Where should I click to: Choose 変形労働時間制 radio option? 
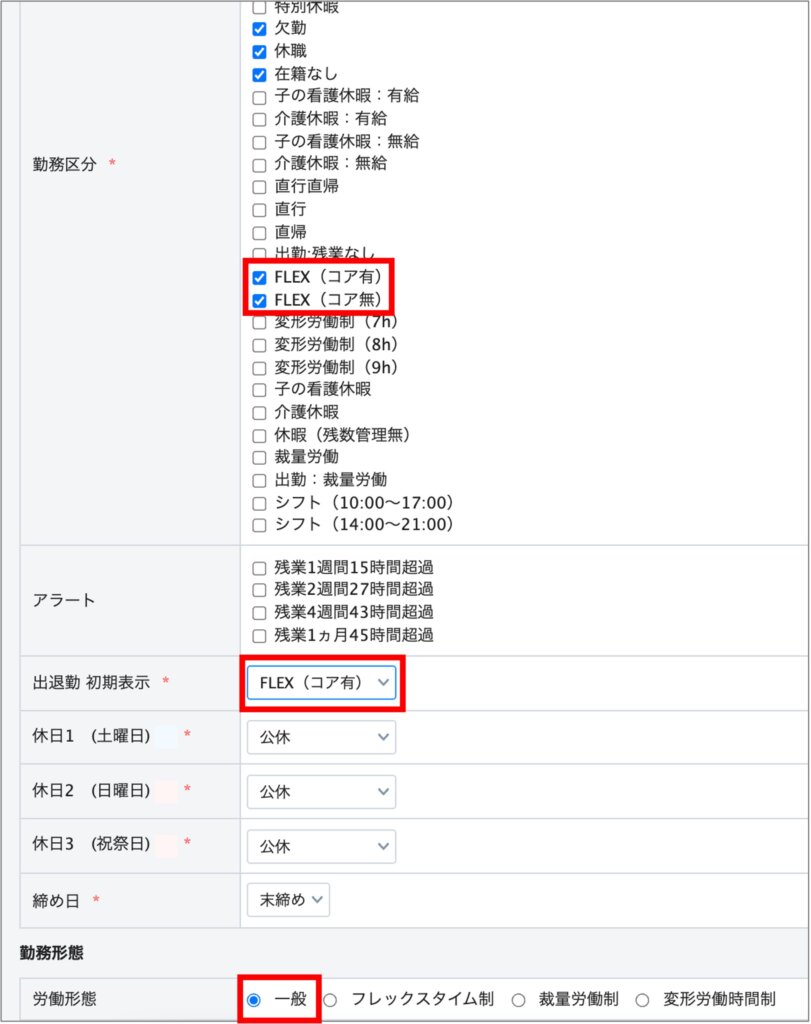[643, 999]
